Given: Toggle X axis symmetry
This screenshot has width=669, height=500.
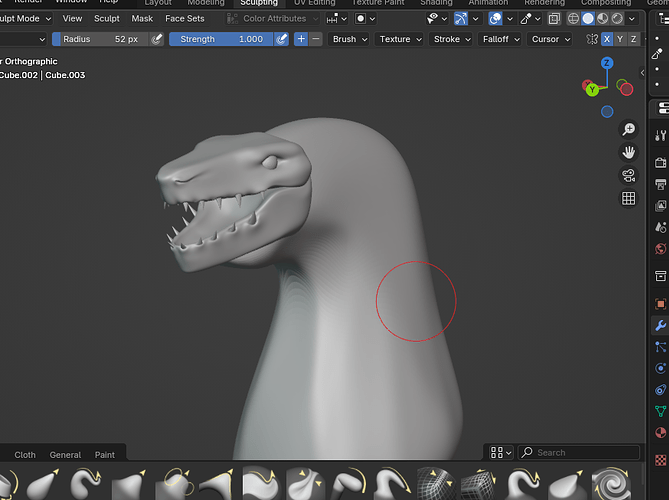Looking at the screenshot, I should pos(607,39).
